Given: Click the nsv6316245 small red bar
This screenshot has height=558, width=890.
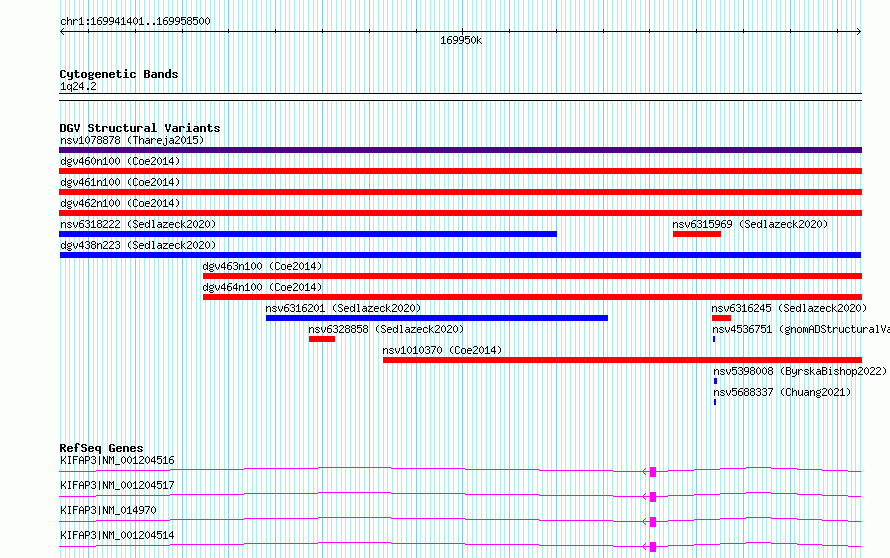Looking at the screenshot, I should (x=721, y=318).
